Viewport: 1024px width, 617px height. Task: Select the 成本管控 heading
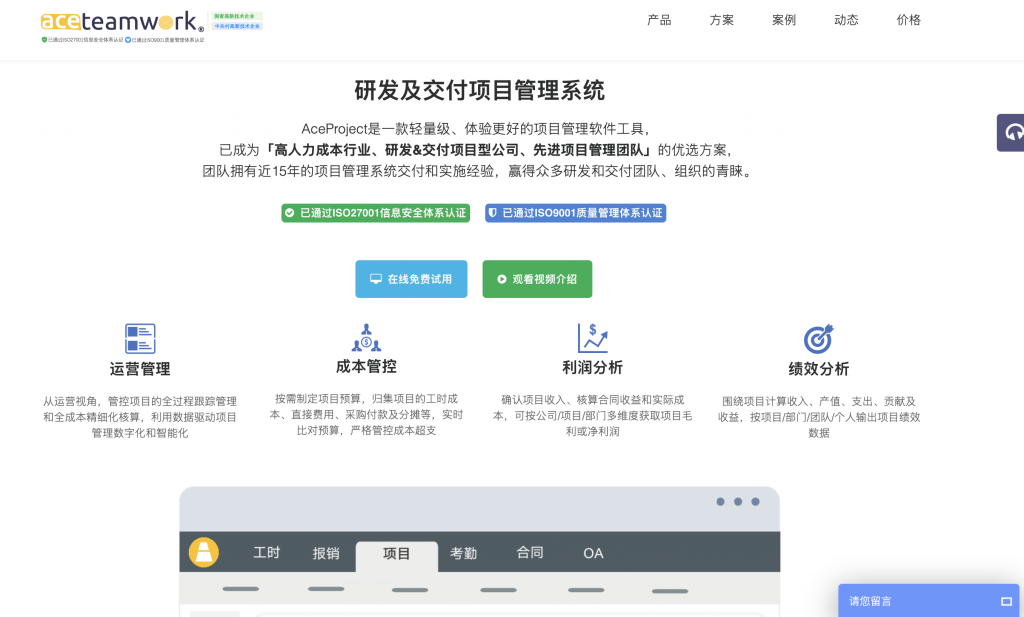pyautogui.click(x=366, y=366)
